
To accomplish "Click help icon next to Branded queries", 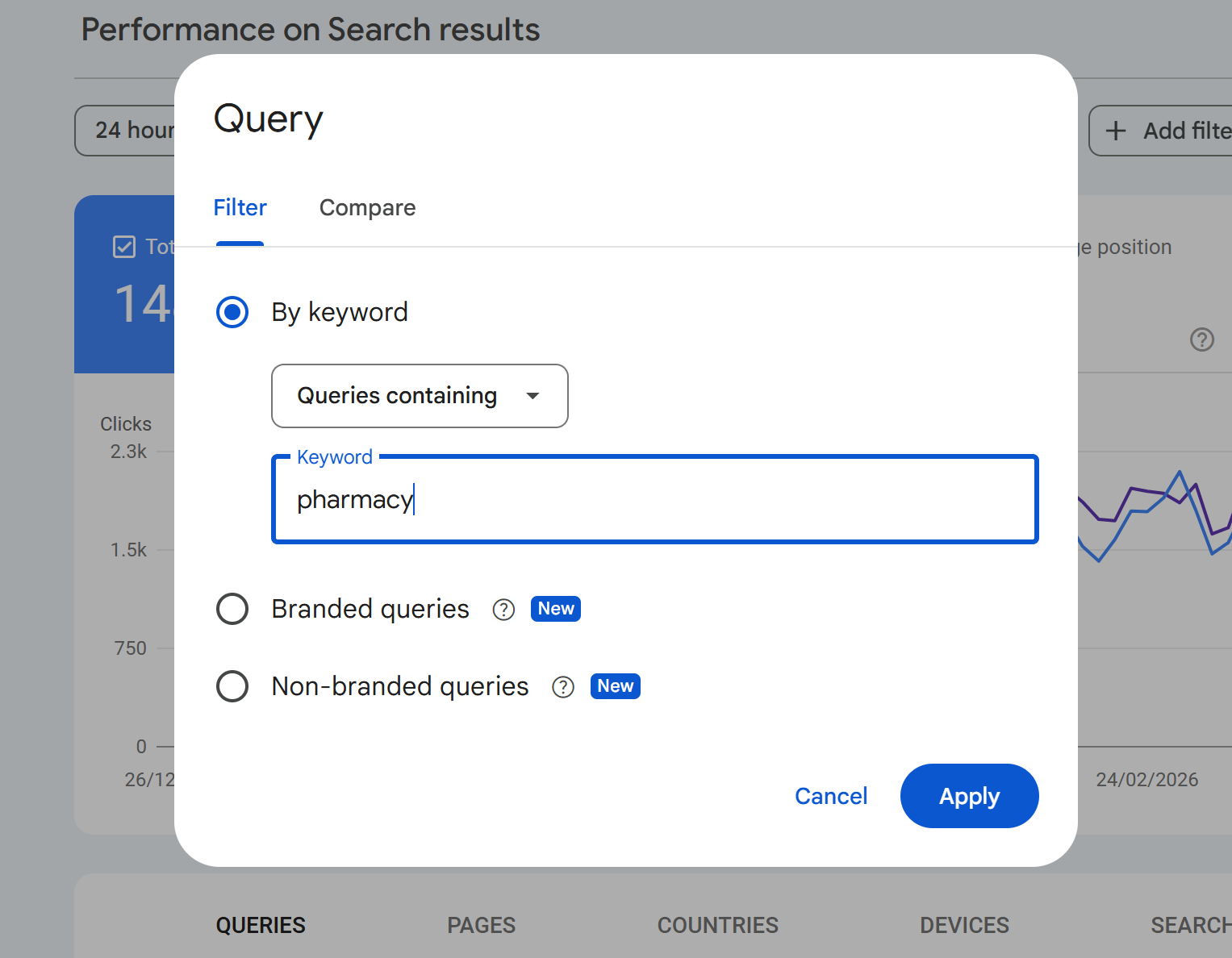I will (503, 610).
